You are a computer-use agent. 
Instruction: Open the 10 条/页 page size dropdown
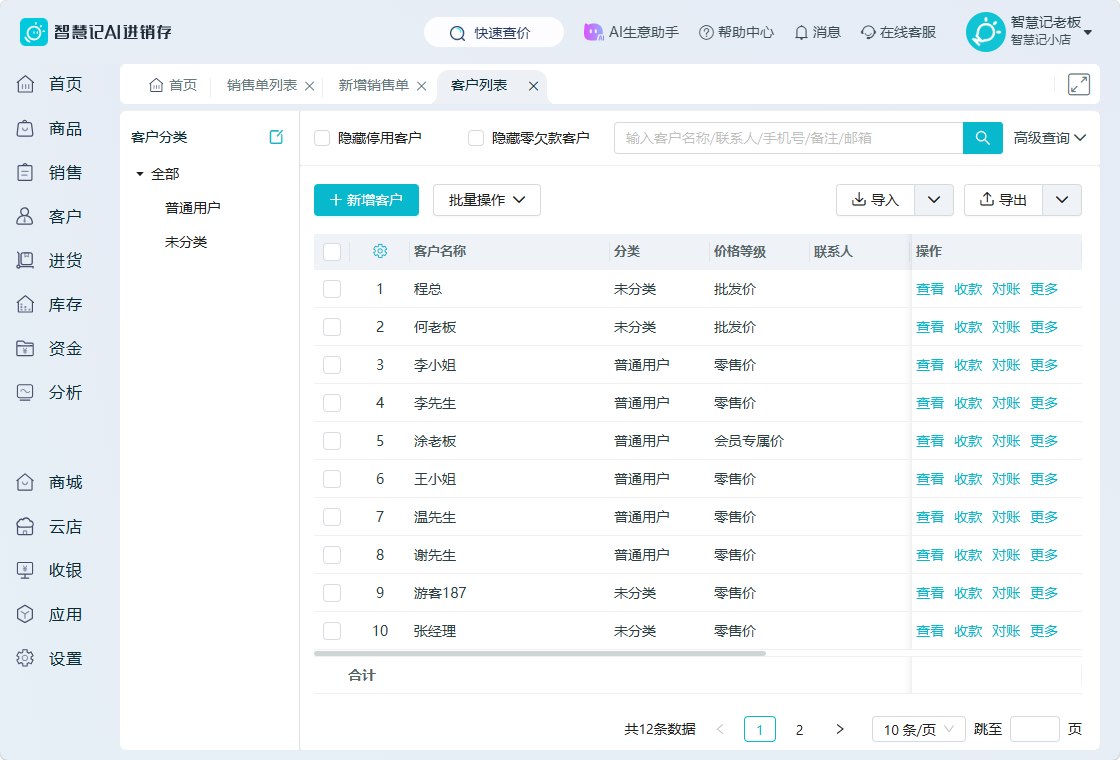(x=919, y=729)
